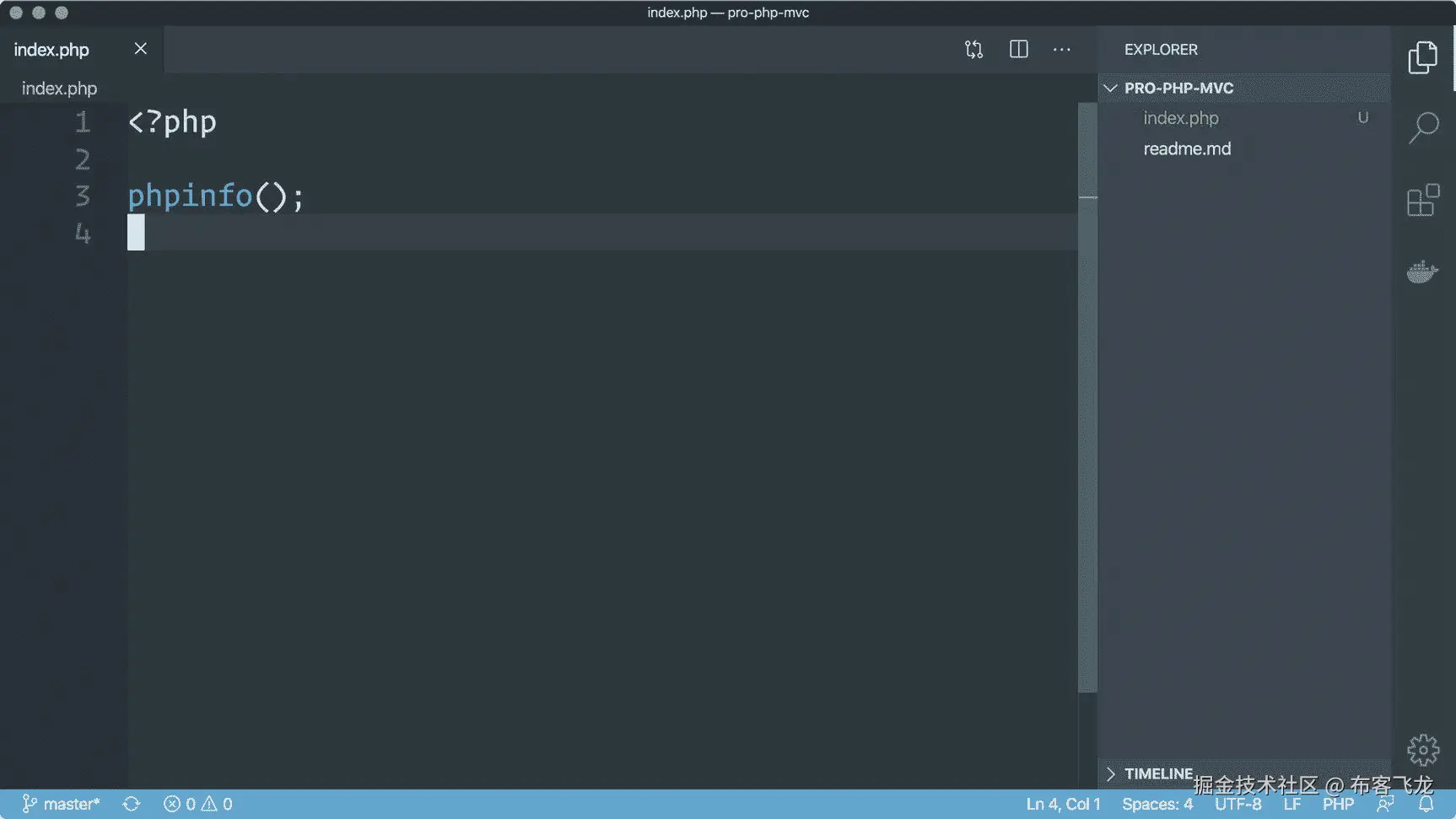Click line number 2 in the gutter
Screen dimensions: 1456x819
coord(83,159)
